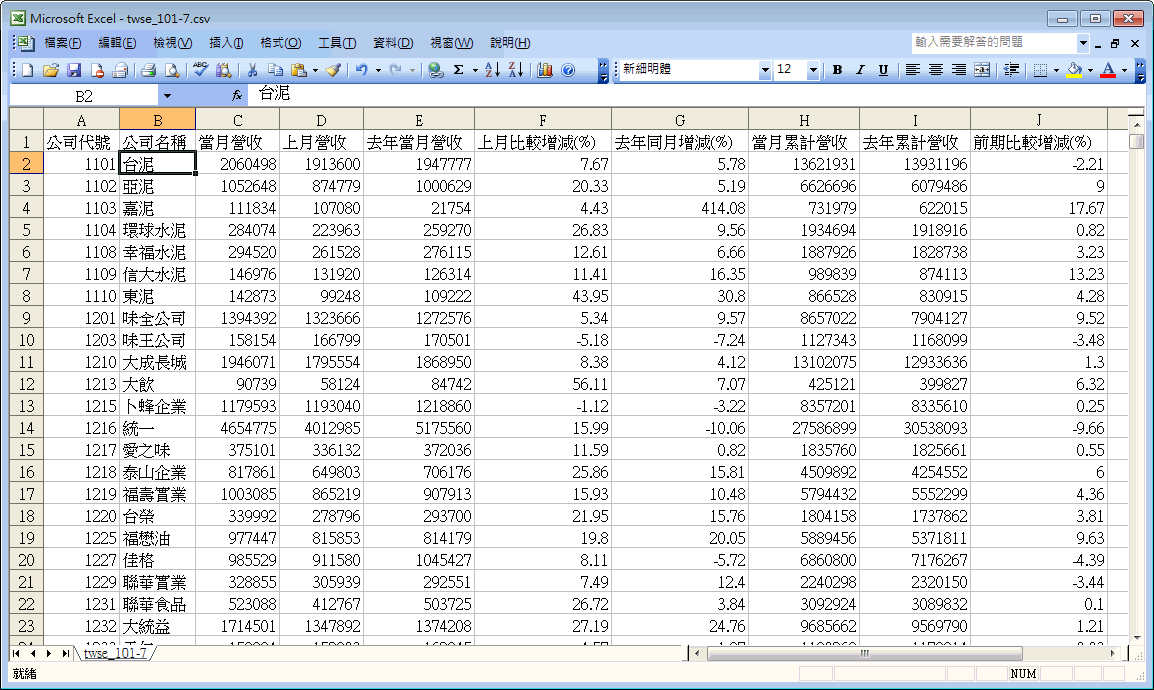Open the borders style dropdown arrow
Image resolution: width=1154 pixels, height=690 pixels.
coord(1056,70)
